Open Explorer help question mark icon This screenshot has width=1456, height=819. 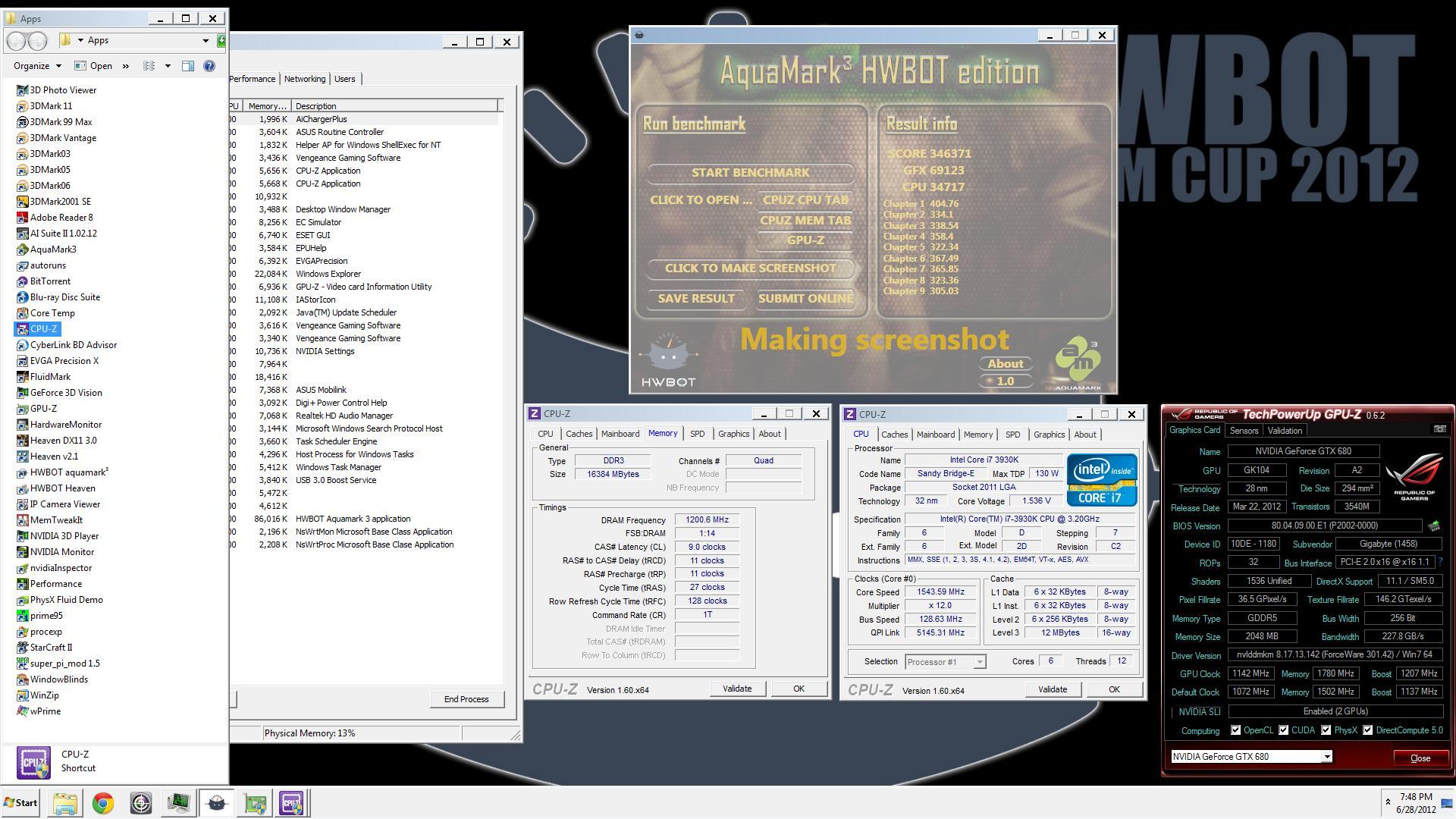(209, 66)
